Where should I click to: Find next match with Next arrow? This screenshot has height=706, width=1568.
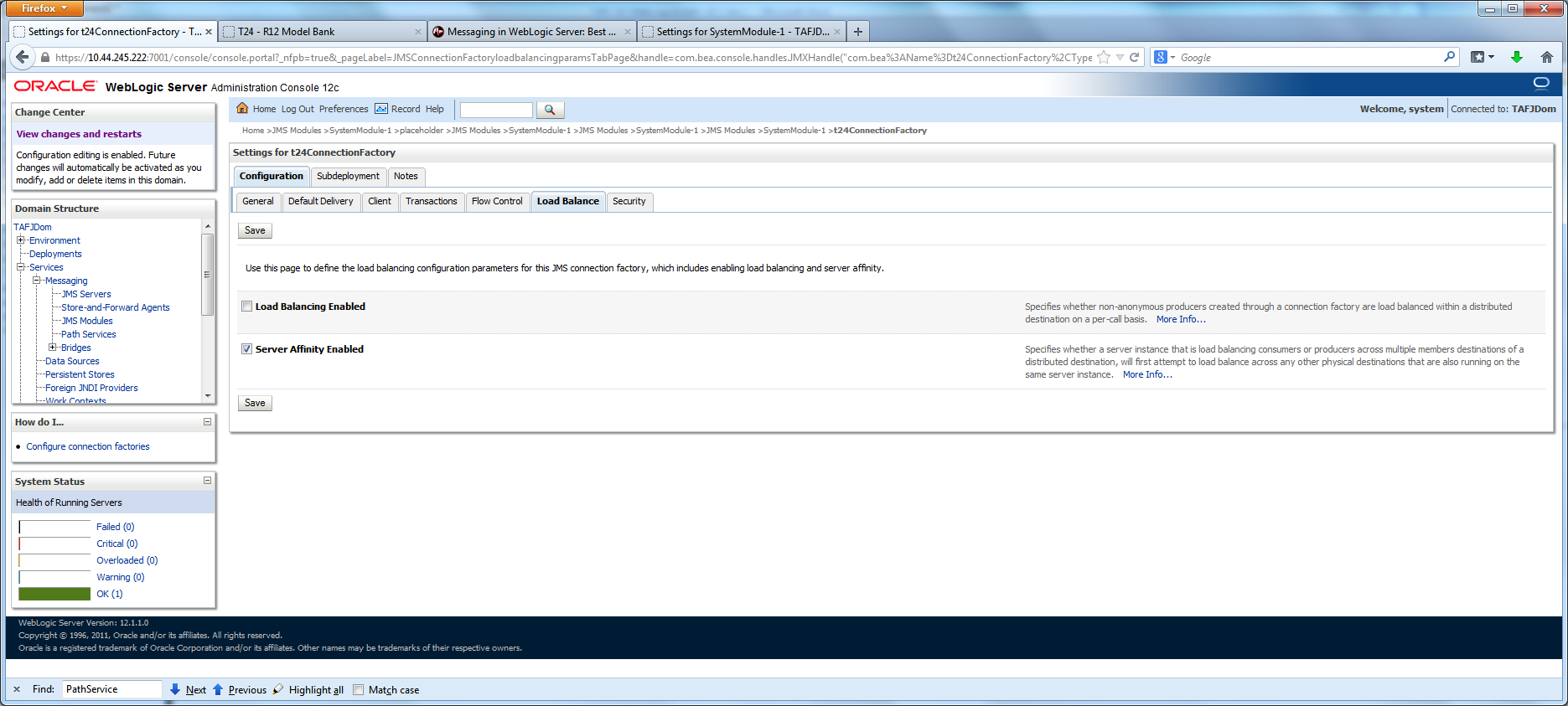point(188,689)
